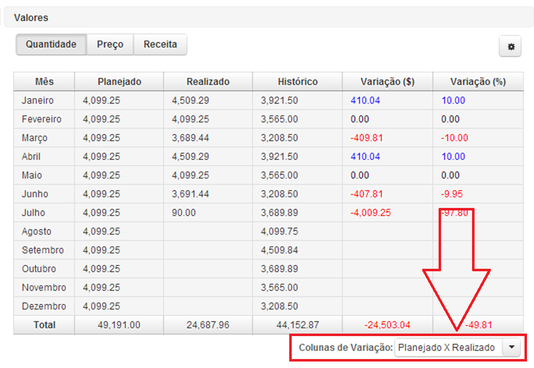The image size is (534, 368).
Task: Select the Setembro row label
Action: click(43, 250)
